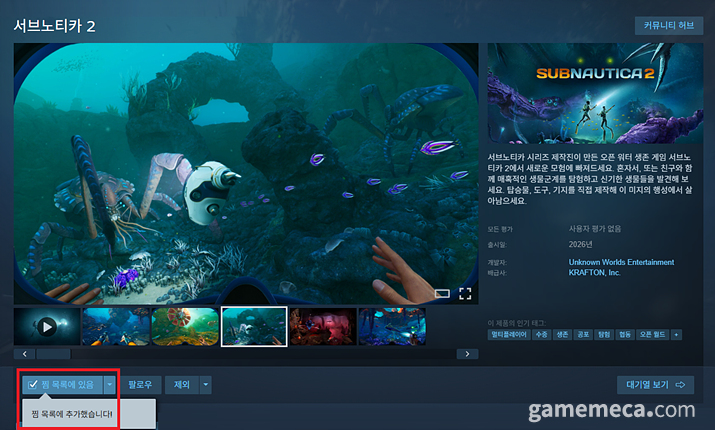Play the video trailer thumbnail
Viewport: 715px width, 430px height.
point(46,326)
